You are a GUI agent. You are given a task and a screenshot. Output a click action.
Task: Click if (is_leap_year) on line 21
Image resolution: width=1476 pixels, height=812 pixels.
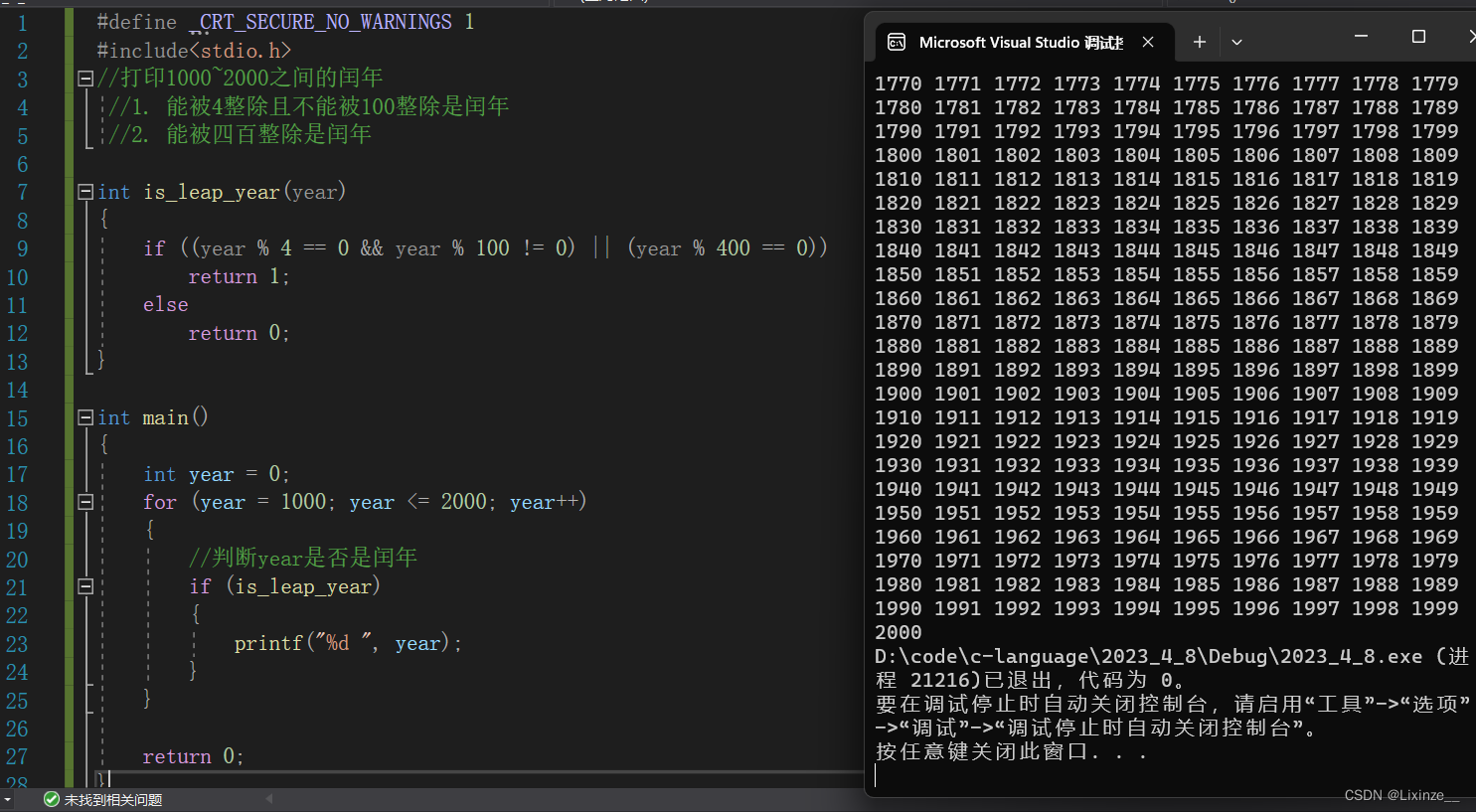285,586
